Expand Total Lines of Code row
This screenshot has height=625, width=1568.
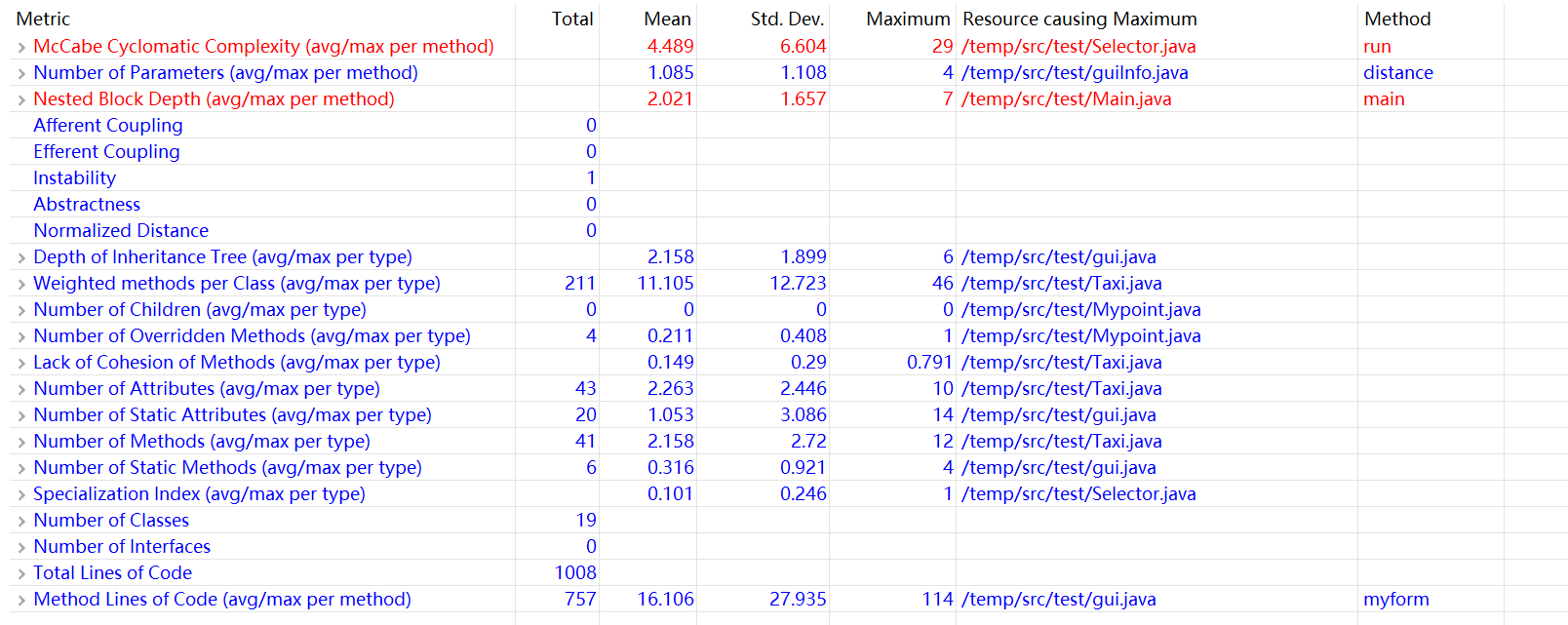click(21, 573)
